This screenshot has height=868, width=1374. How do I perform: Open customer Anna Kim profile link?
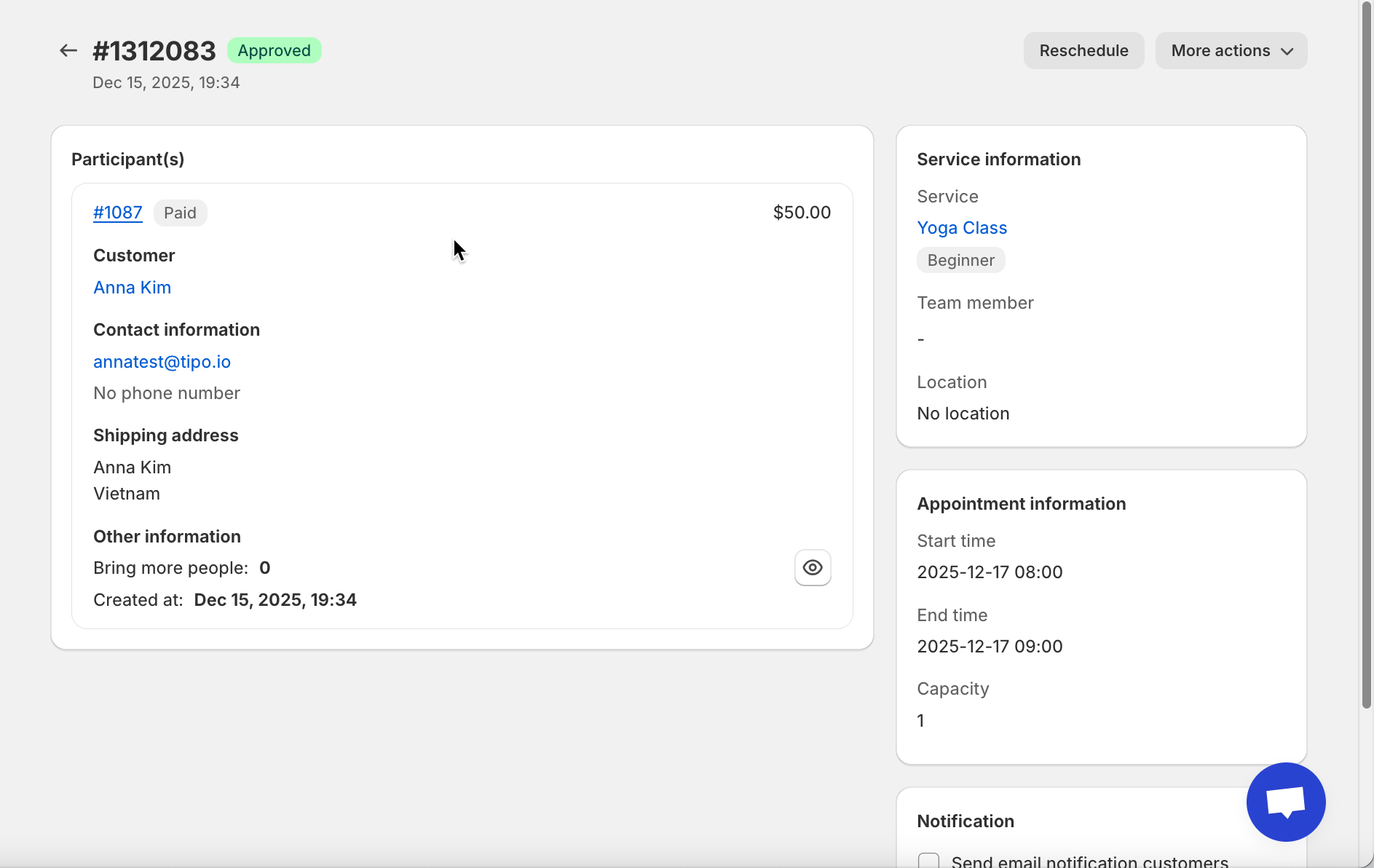point(133,288)
